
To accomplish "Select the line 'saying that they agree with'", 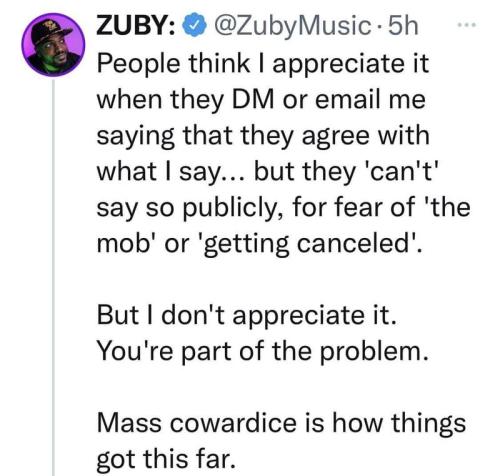I will click(263, 137).
